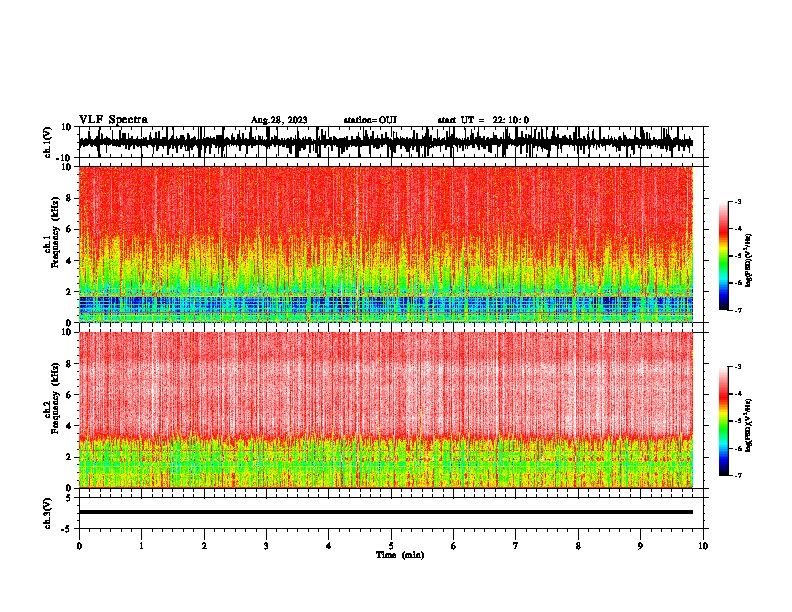Viewport: 792px width, 612px height.
Task: Click the "ch.1(V)" y-axis label
Action: 48,142
